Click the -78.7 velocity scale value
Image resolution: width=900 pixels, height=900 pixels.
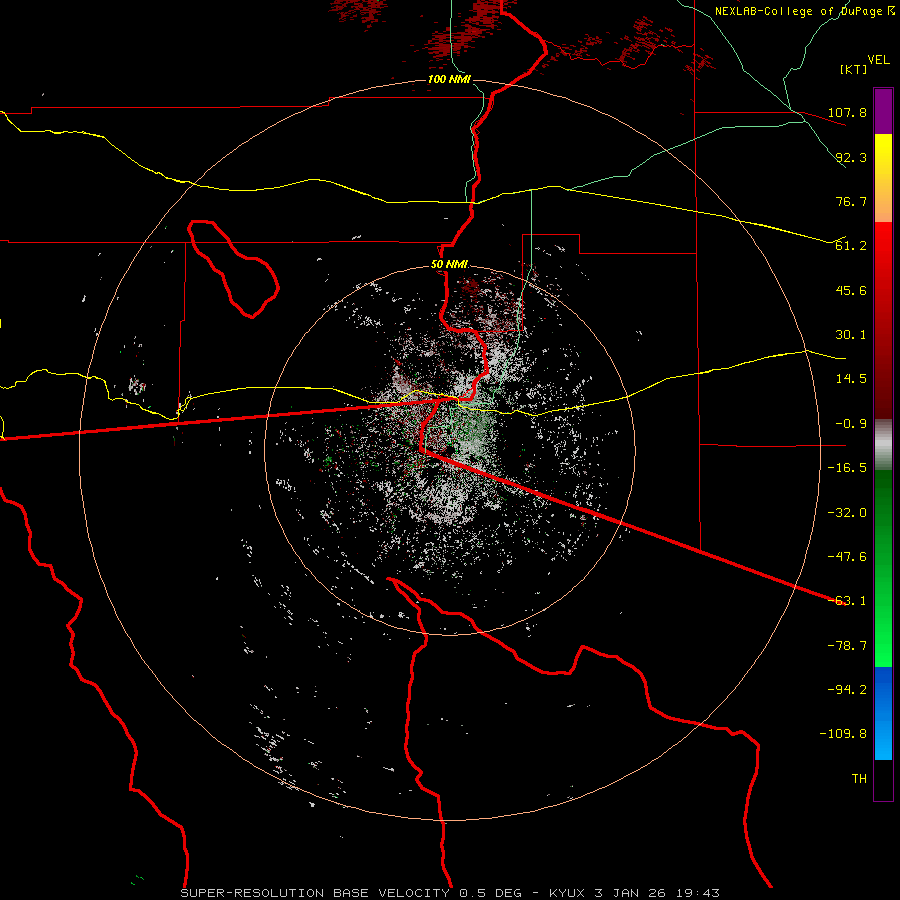click(847, 646)
